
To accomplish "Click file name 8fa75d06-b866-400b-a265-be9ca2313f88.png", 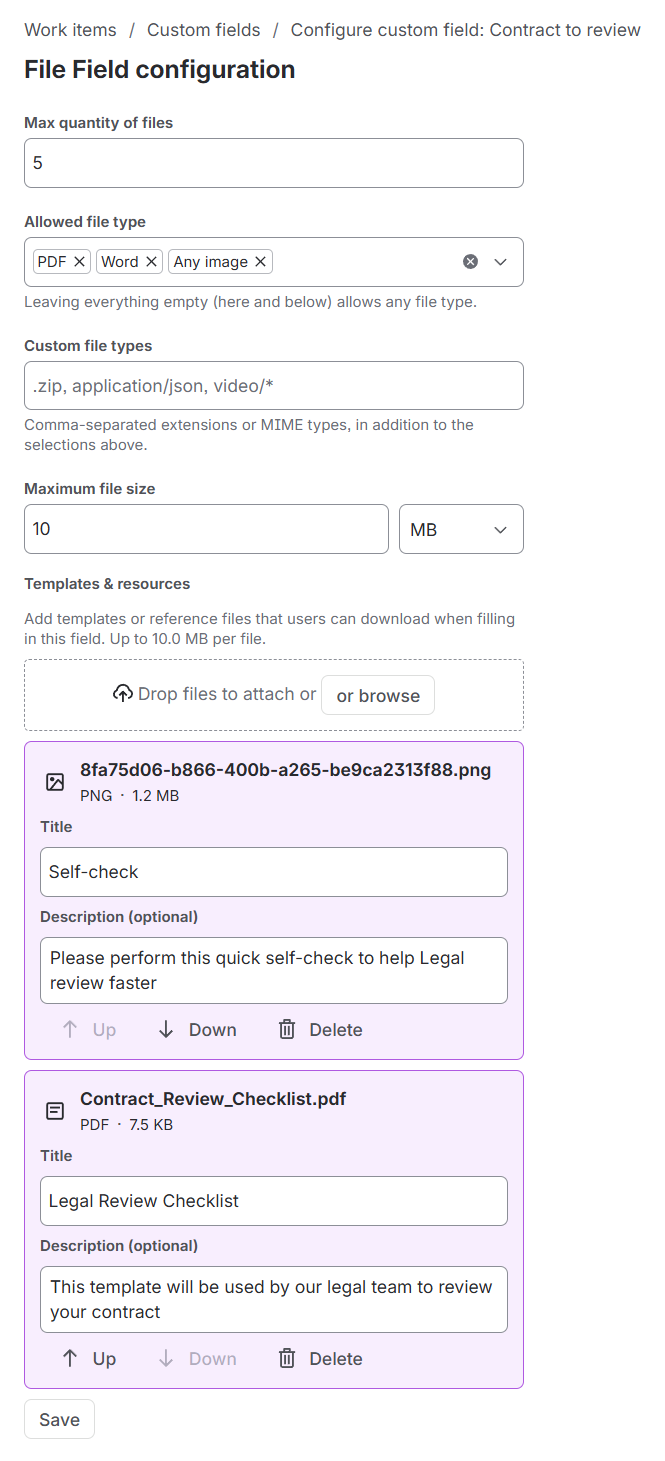I will (x=286, y=770).
